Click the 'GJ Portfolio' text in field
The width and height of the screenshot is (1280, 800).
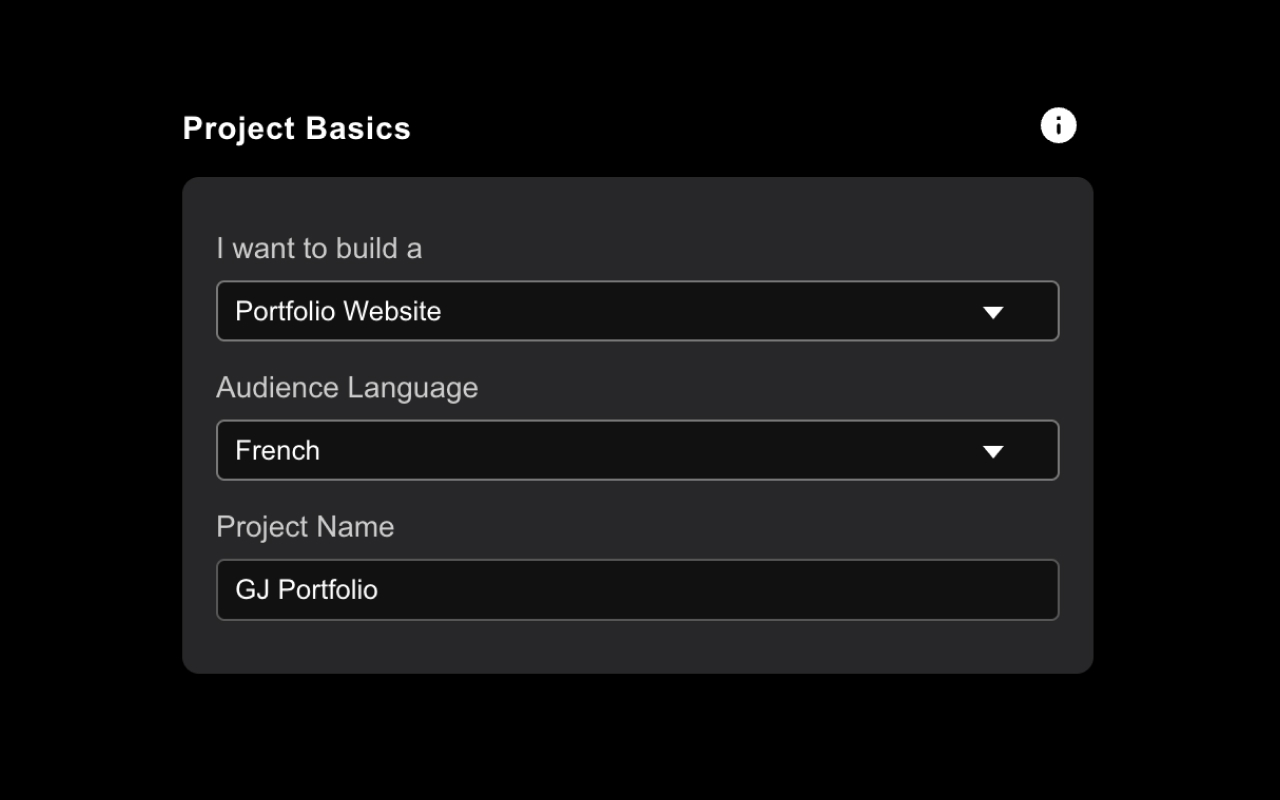306,589
